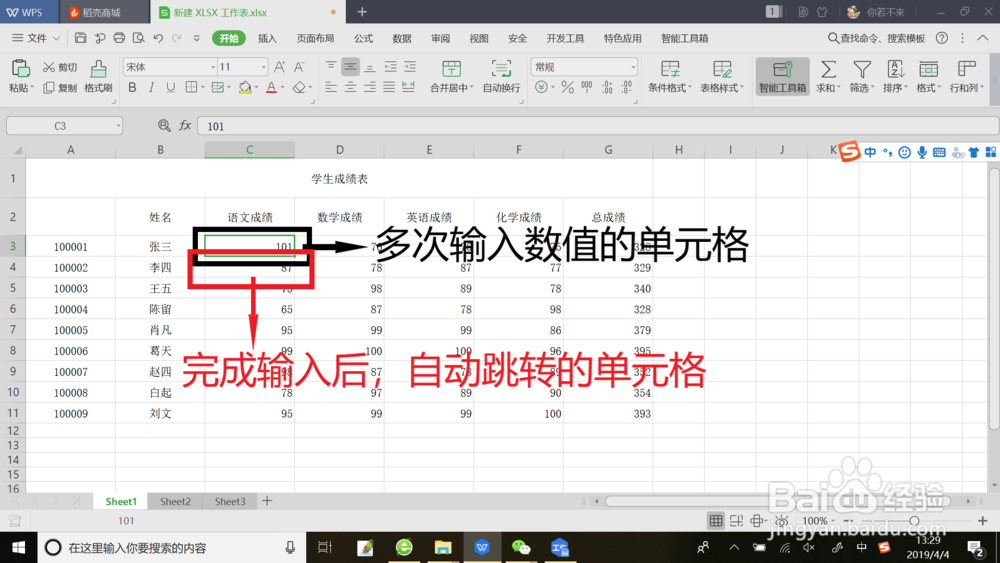Select column H header
Screen dimensions: 1000x563
679,150
